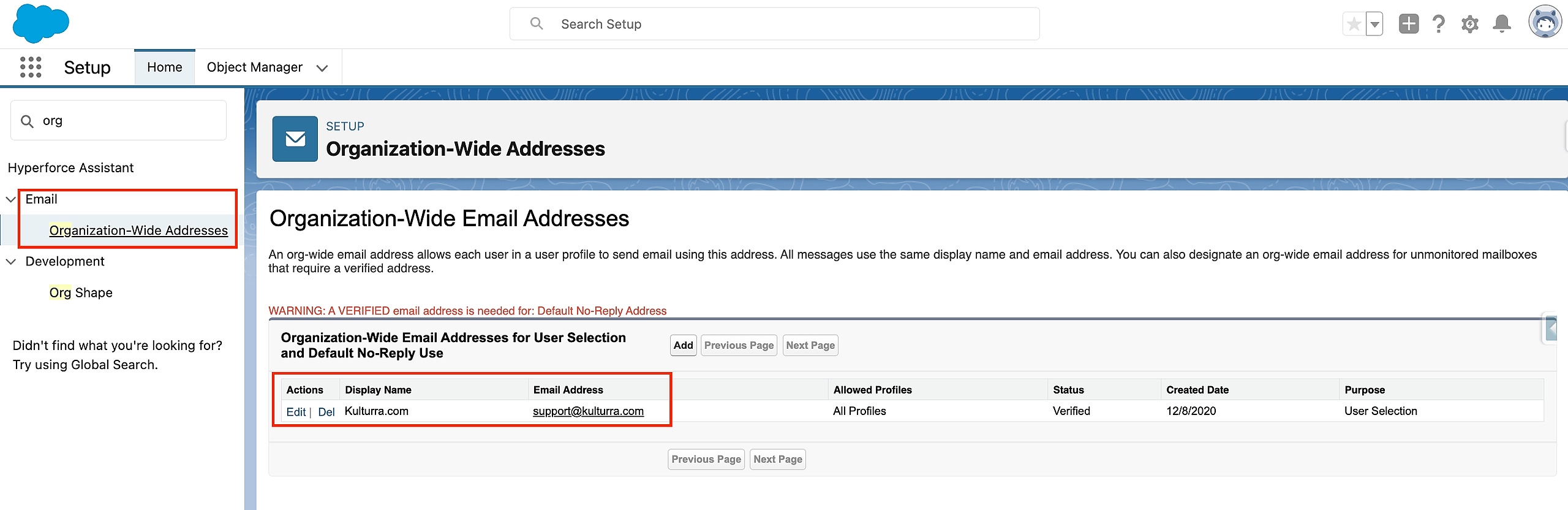Open the App Launcher dots grid
Viewport: 1568px width, 510px height.
click(x=31, y=67)
